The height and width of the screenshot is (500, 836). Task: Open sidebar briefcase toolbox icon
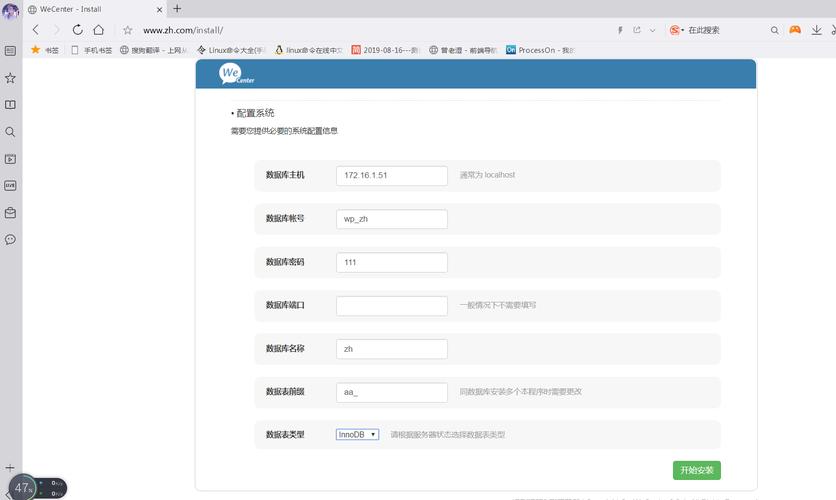(10, 213)
